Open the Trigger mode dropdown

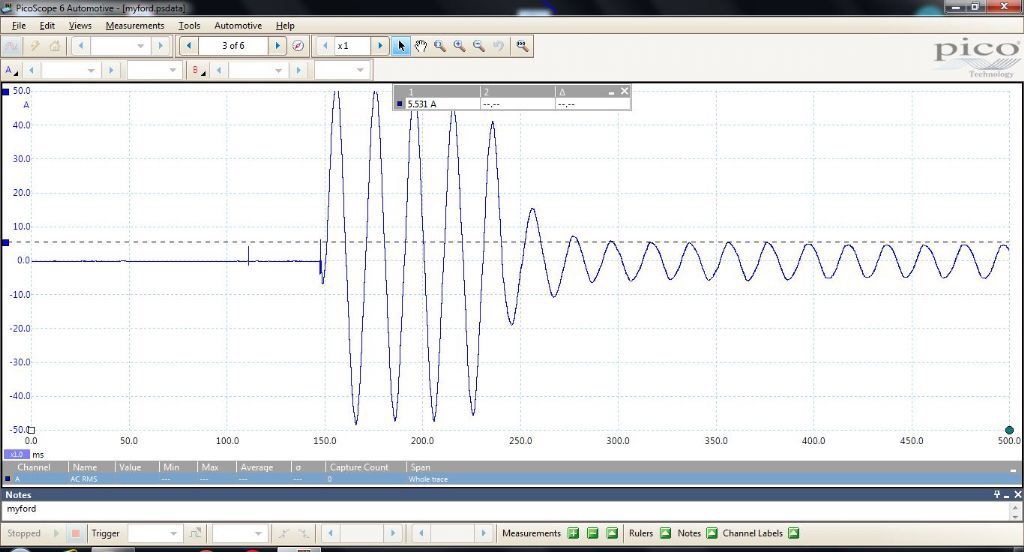[x=155, y=533]
